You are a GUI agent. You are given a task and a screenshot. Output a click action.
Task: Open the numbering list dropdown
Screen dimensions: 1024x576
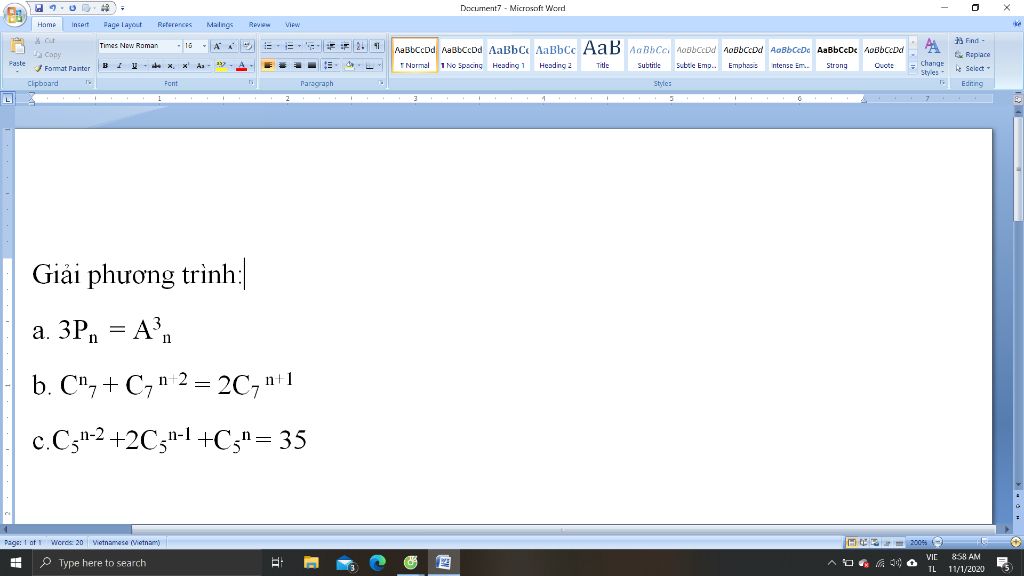(x=299, y=46)
